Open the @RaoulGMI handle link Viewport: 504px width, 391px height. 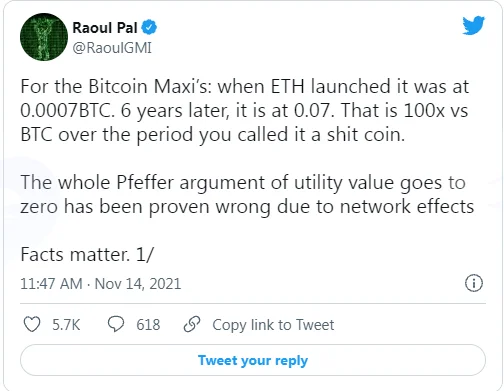point(112,48)
